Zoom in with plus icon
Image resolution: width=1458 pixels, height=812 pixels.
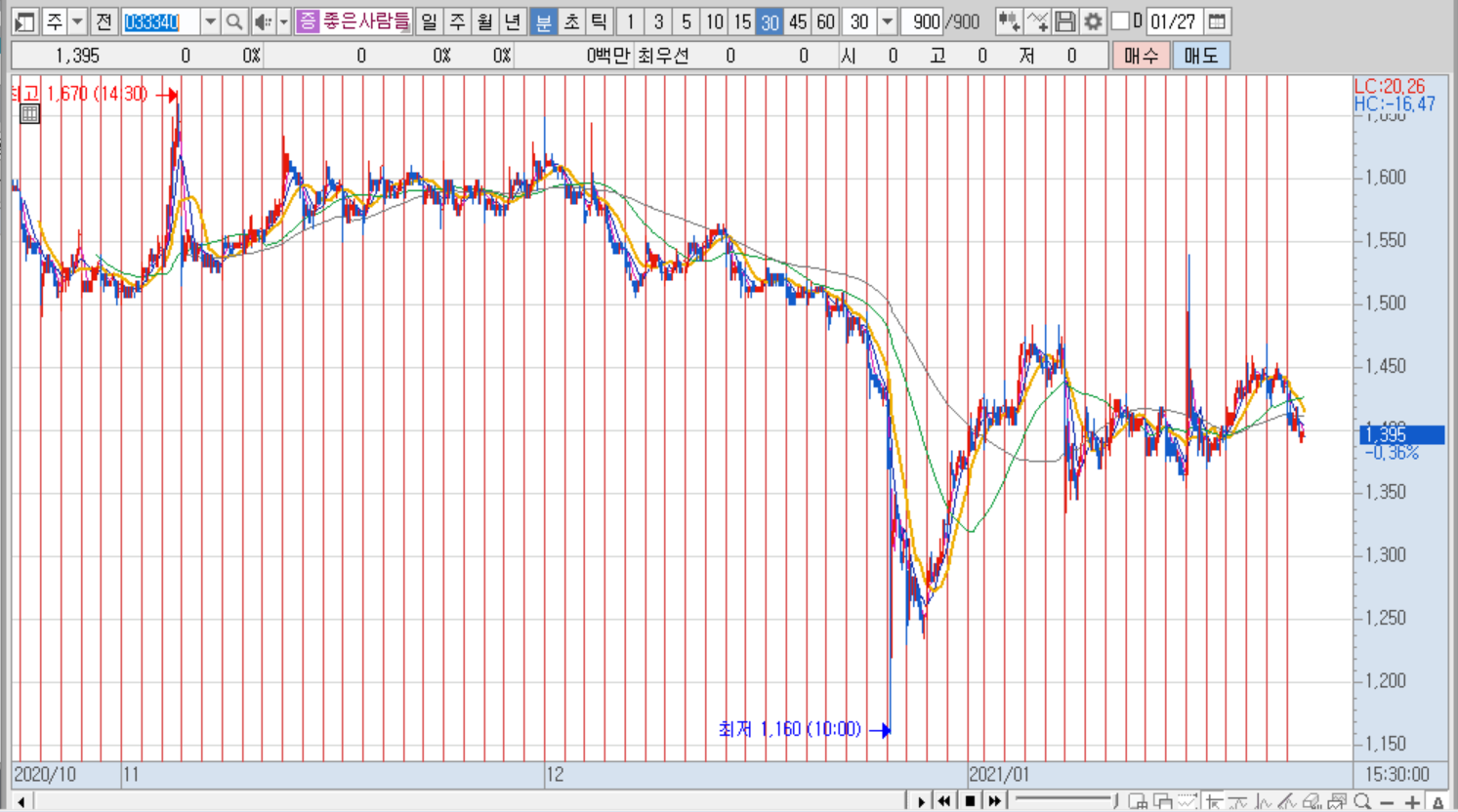click(x=1412, y=802)
